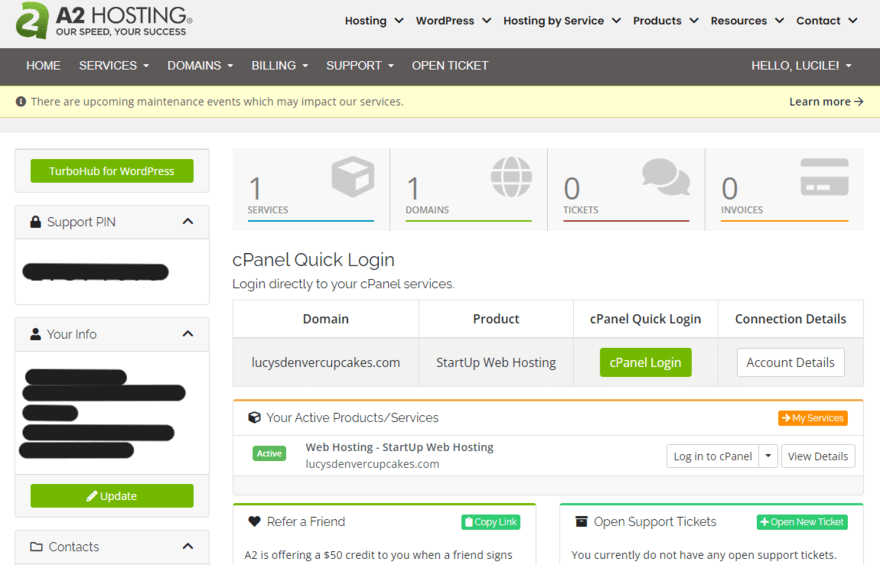Click the domains globe icon
Viewport: 880px width, 565px height.
[x=511, y=177]
